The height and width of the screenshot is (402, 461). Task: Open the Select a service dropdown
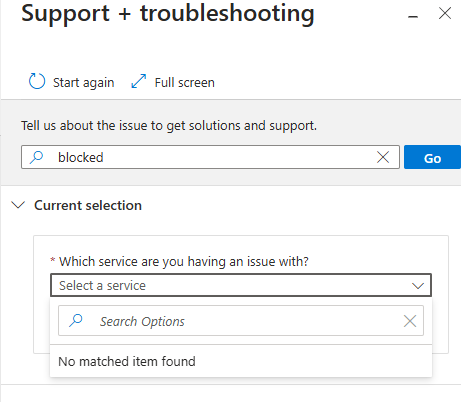click(x=241, y=285)
